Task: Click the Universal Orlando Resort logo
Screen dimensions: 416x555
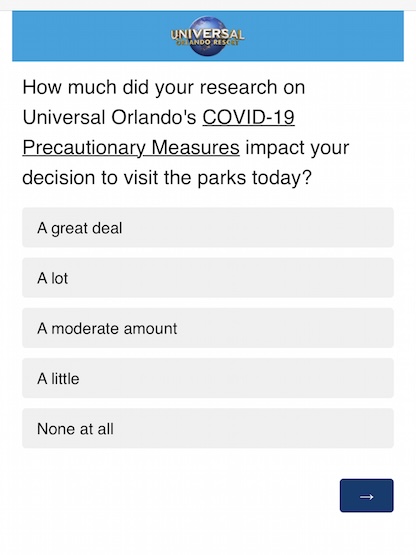Action: pyautogui.click(x=207, y=36)
